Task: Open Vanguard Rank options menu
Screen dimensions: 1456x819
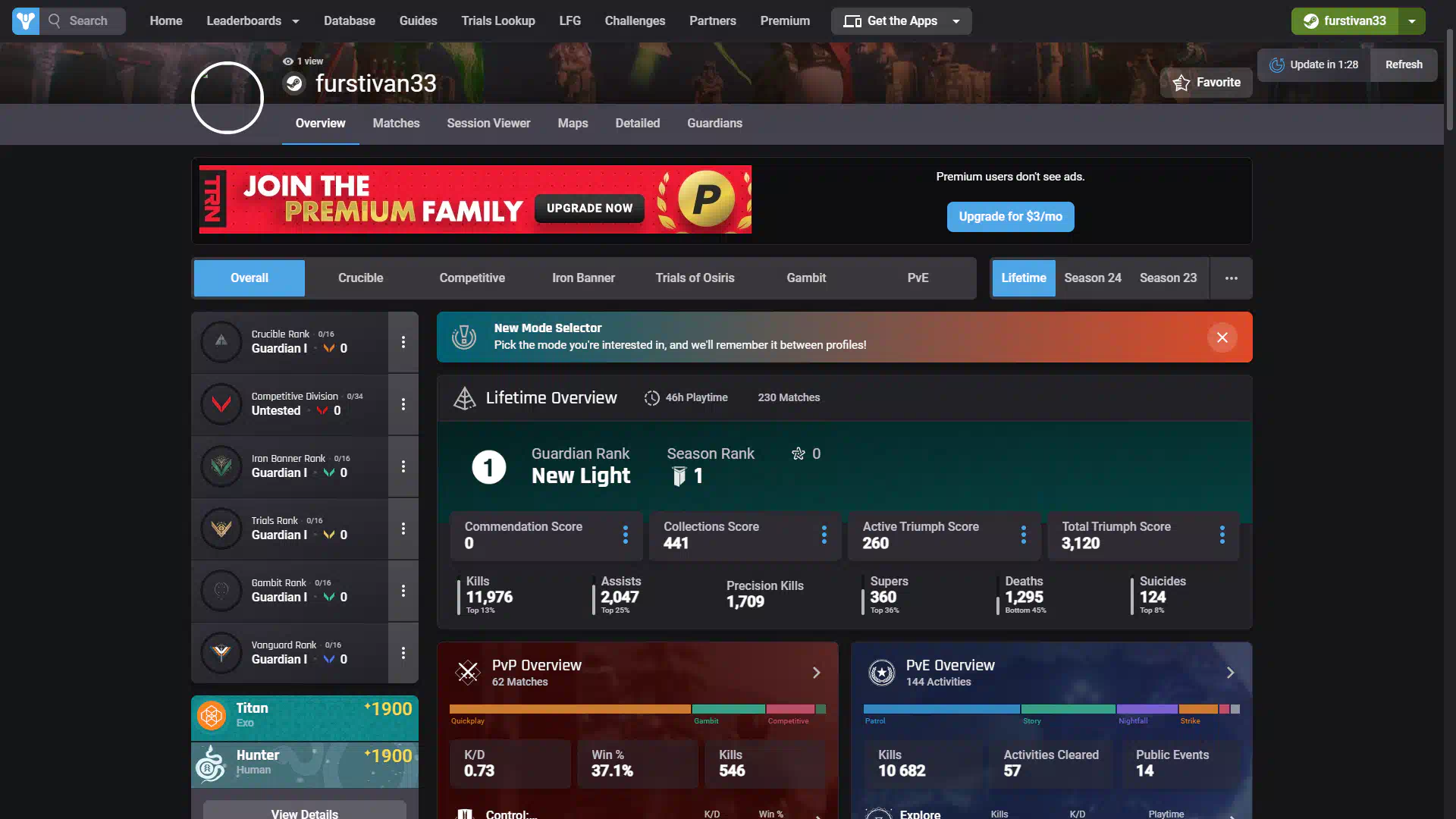Action: coord(403,653)
